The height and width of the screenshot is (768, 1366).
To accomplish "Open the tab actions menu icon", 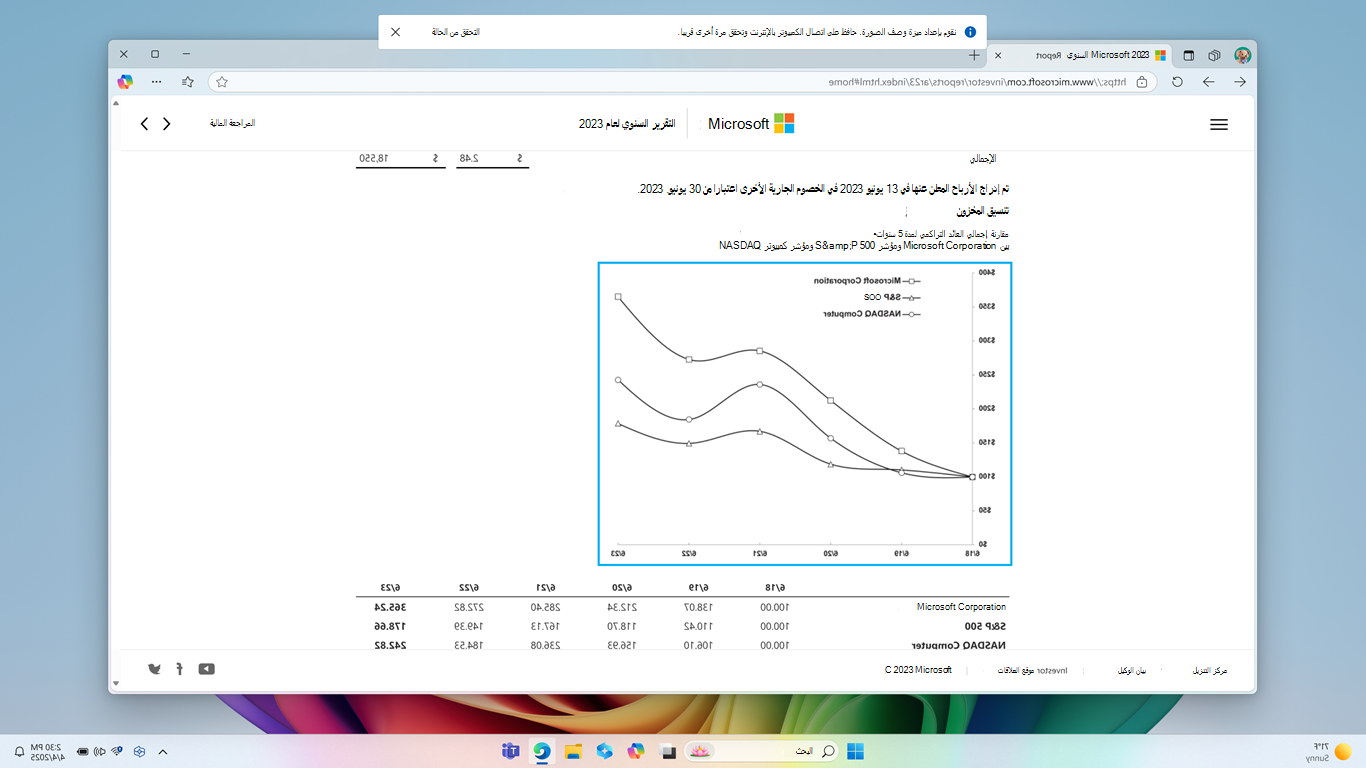I will click(1189, 55).
